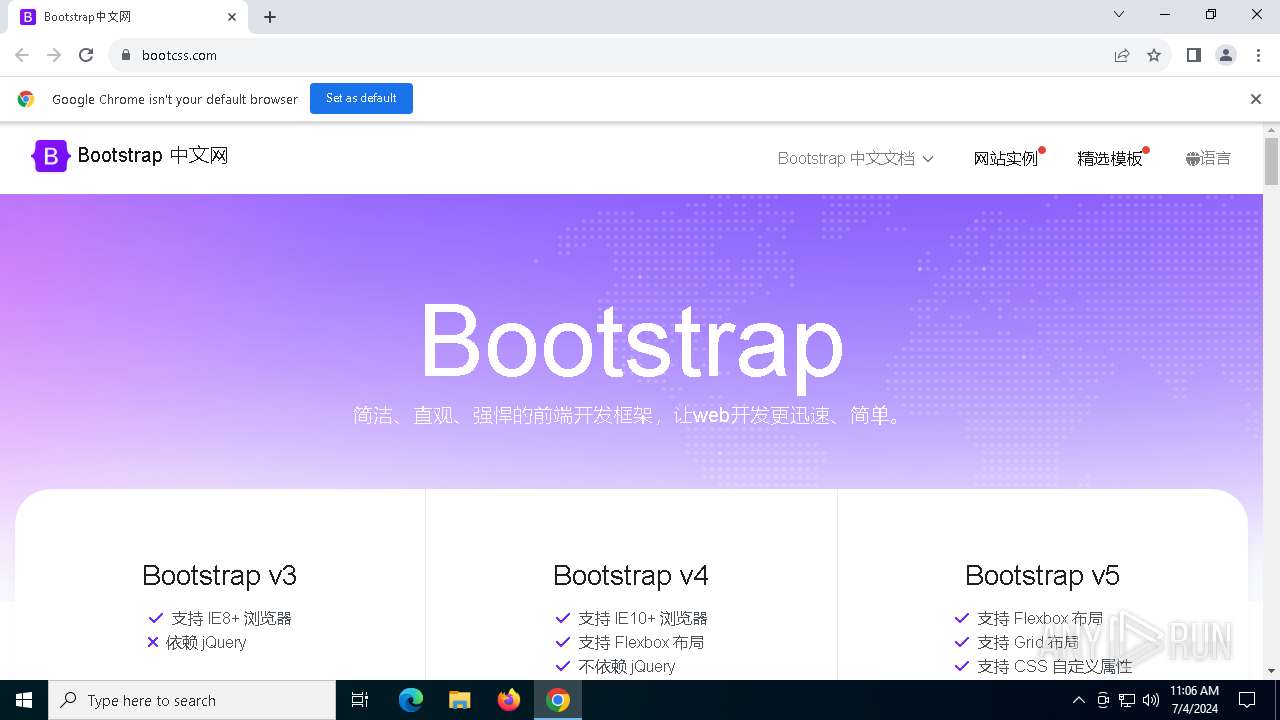The width and height of the screenshot is (1280, 720).
Task: Click the tagline 简洁、直观、强悍的前端开发框架
Action: (503, 415)
